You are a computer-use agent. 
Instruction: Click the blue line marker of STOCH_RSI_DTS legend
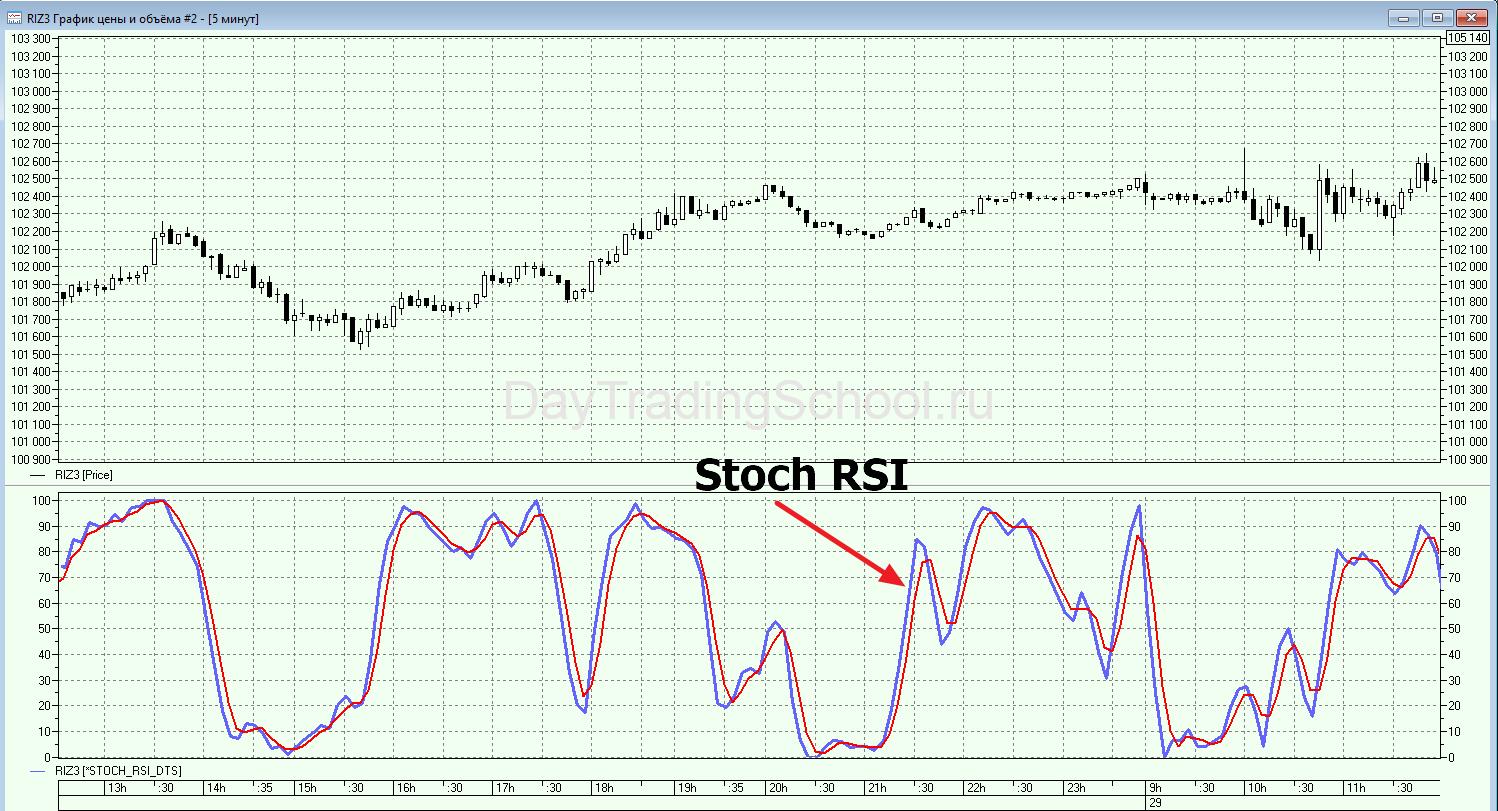coord(39,771)
